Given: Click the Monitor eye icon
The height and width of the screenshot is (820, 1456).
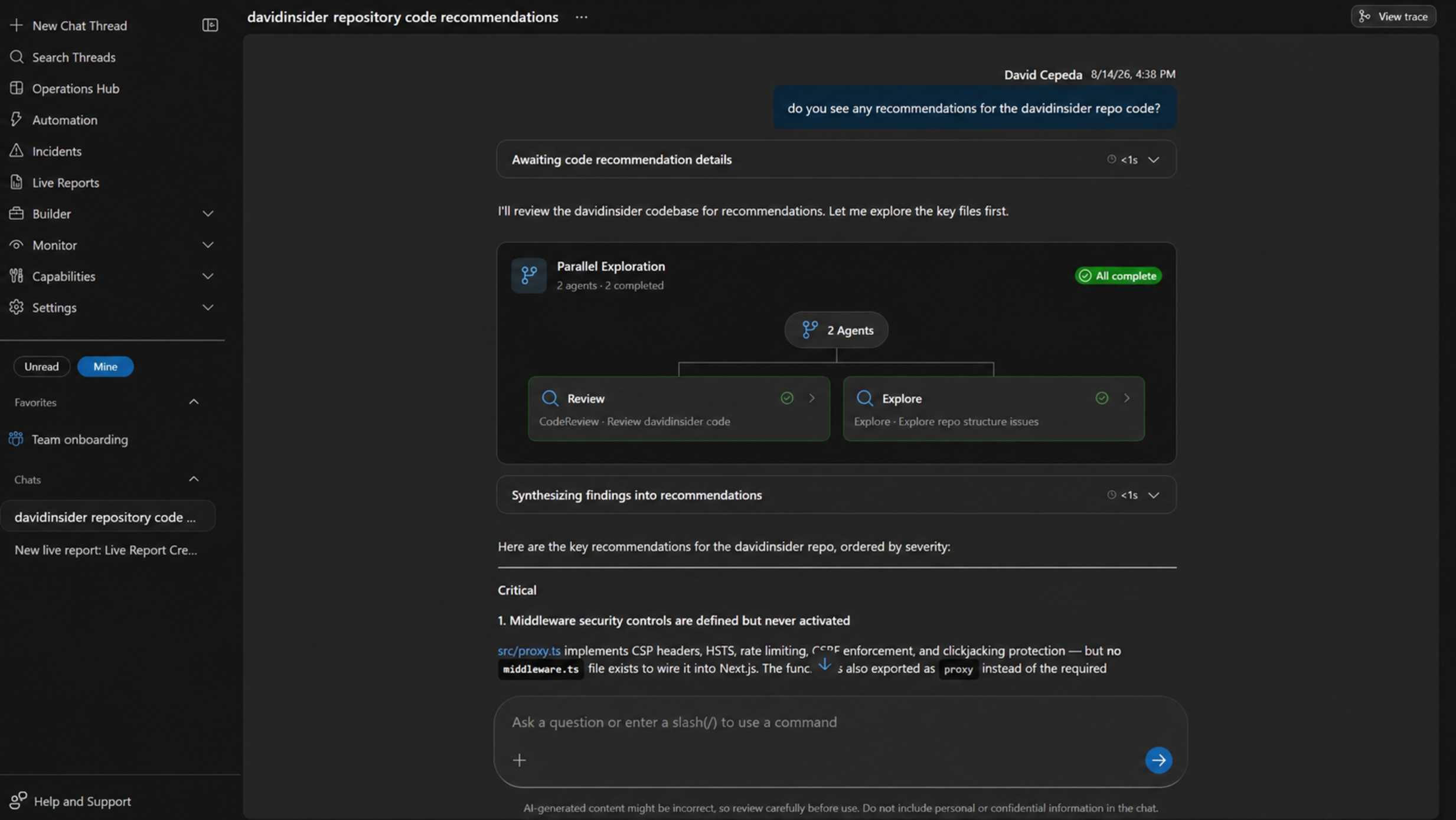Looking at the screenshot, I should click(x=17, y=245).
